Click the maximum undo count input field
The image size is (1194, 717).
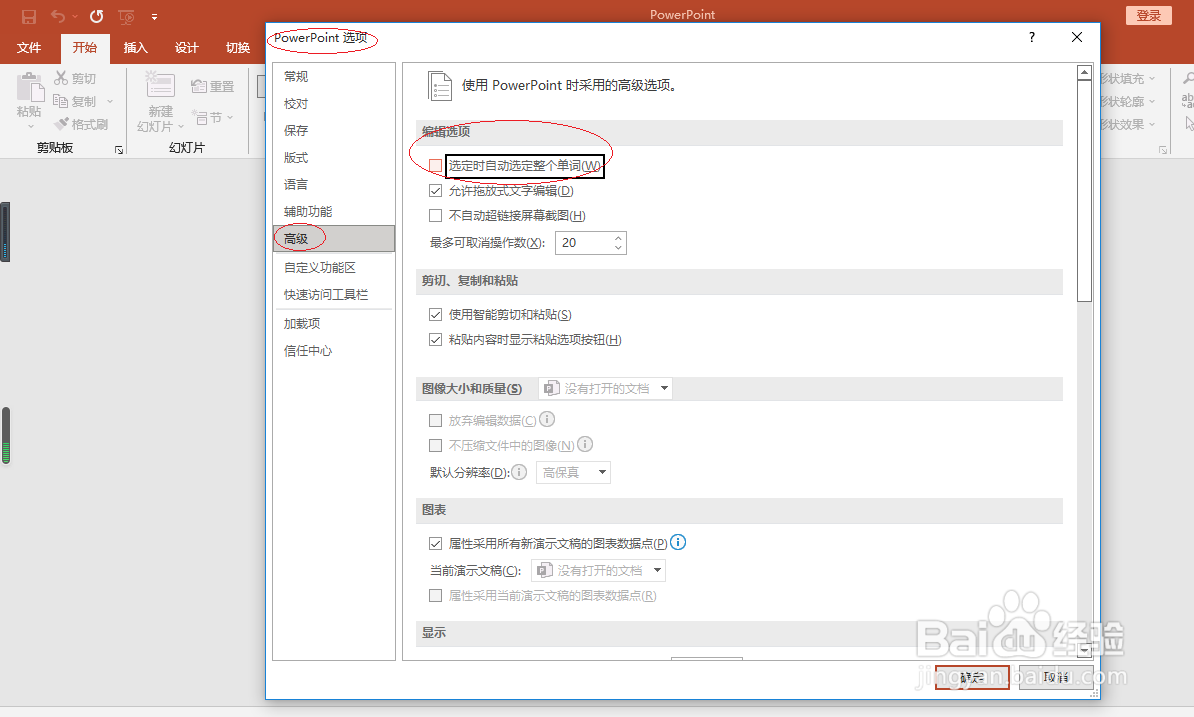(x=583, y=243)
